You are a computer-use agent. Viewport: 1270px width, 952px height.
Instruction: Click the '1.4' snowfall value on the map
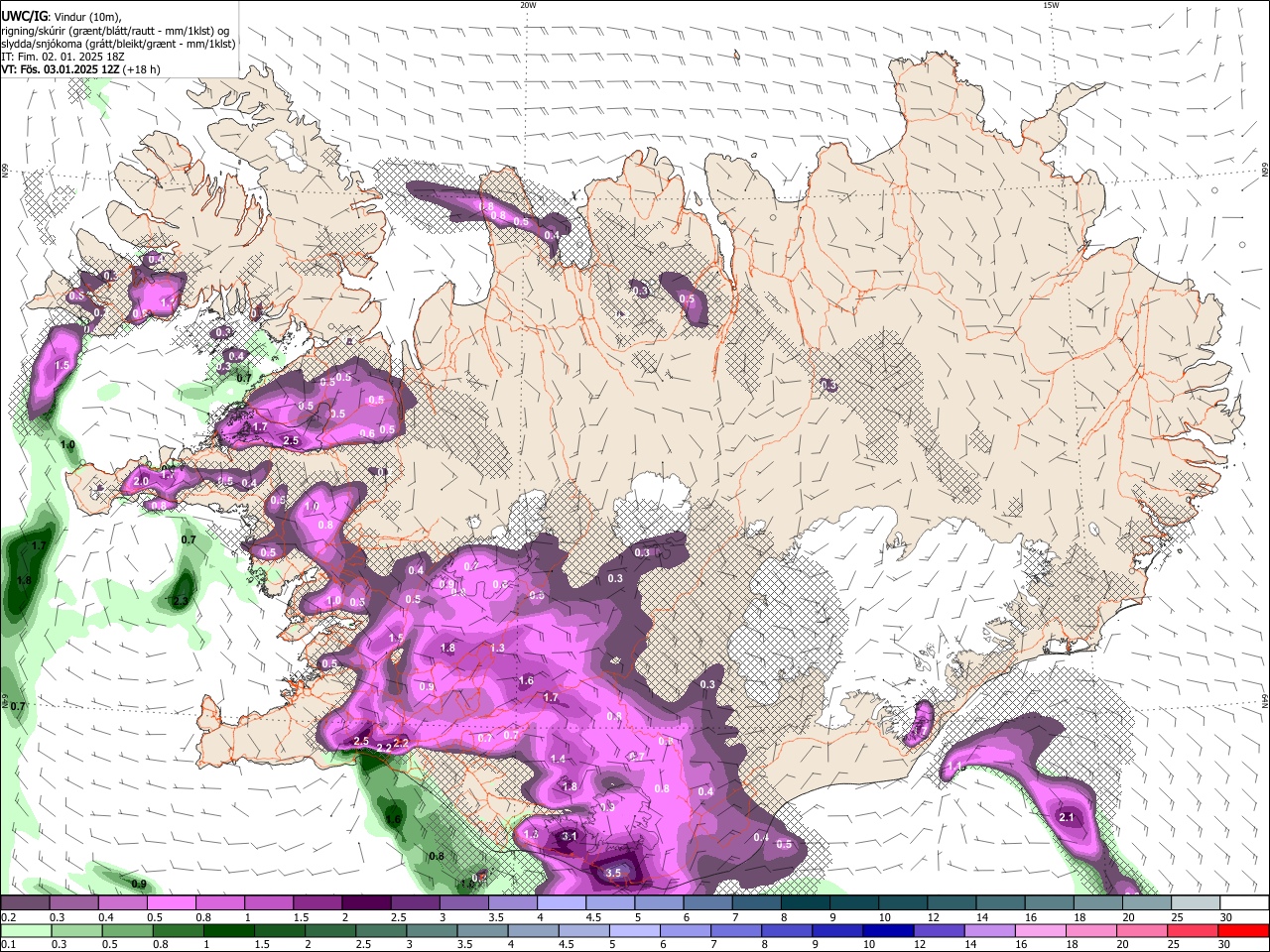click(558, 759)
